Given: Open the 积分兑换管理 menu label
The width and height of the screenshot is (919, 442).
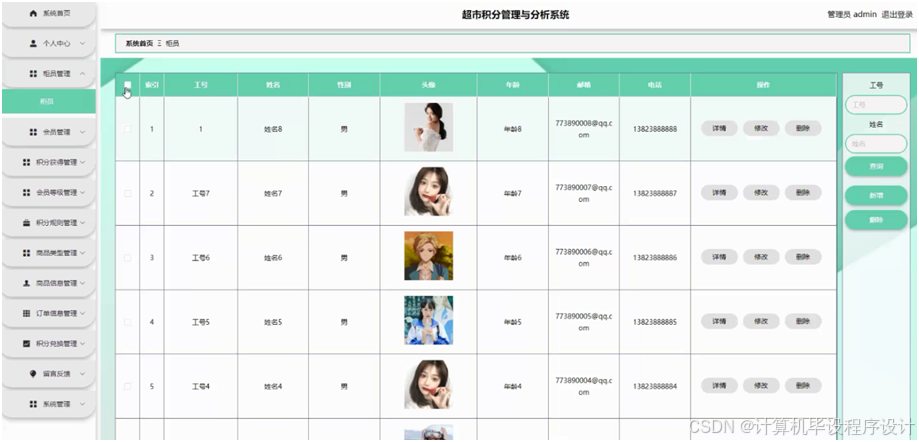Looking at the screenshot, I should [x=56, y=344].
